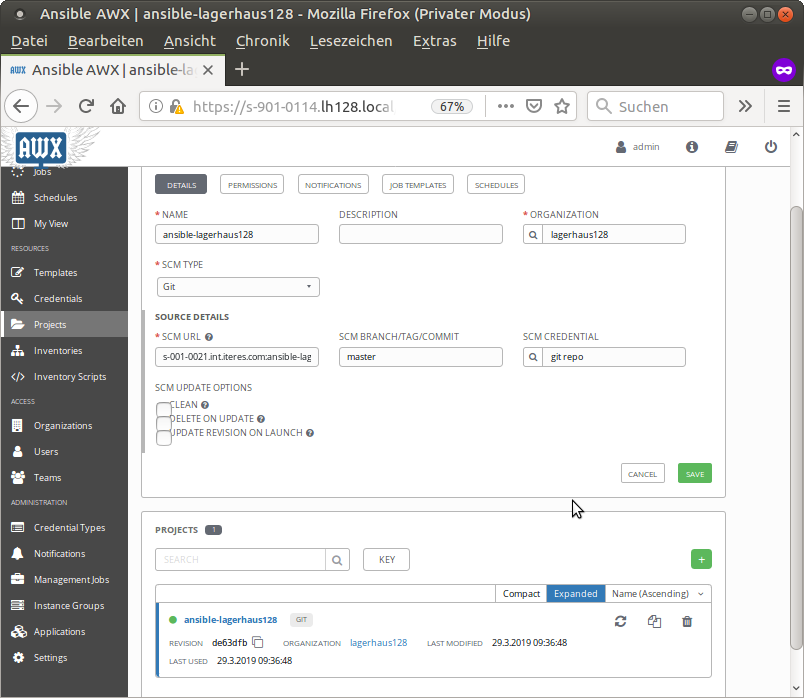The height and width of the screenshot is (698, 804).
Task: Show help for Delete on Update
Action: tap(260, 419)
